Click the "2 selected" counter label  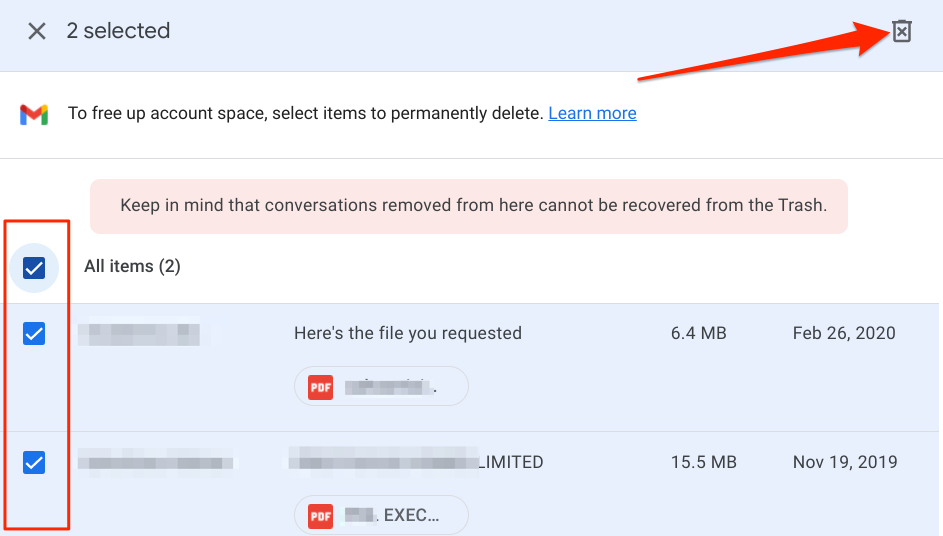coord(118,31)
